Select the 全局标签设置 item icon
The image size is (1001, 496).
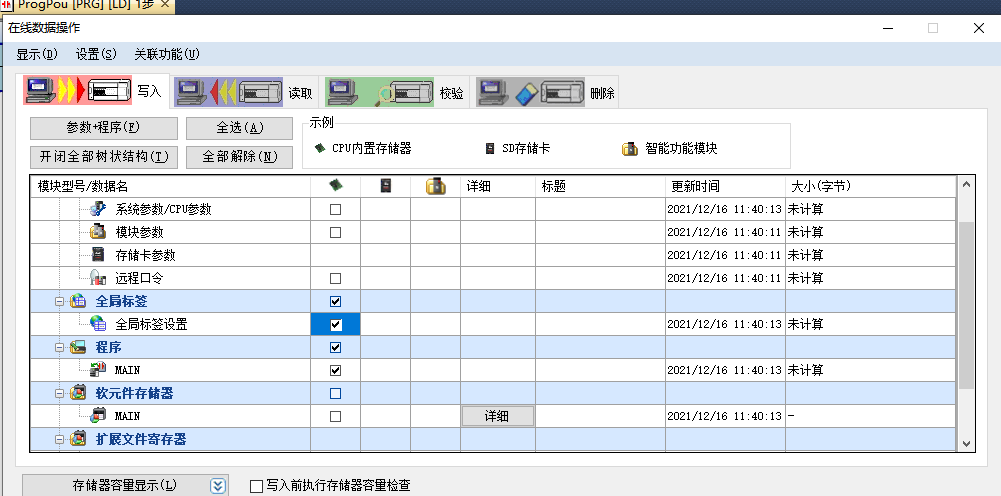click(x=97, y=324)
